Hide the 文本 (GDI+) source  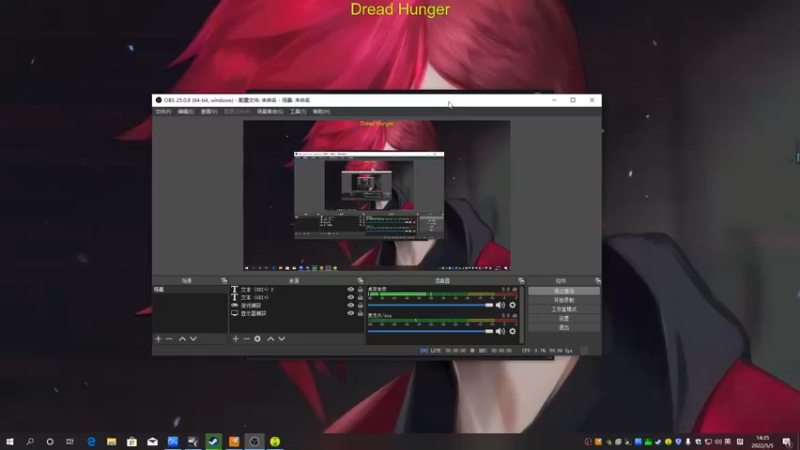pyautogui.click(x=351, y=297)
